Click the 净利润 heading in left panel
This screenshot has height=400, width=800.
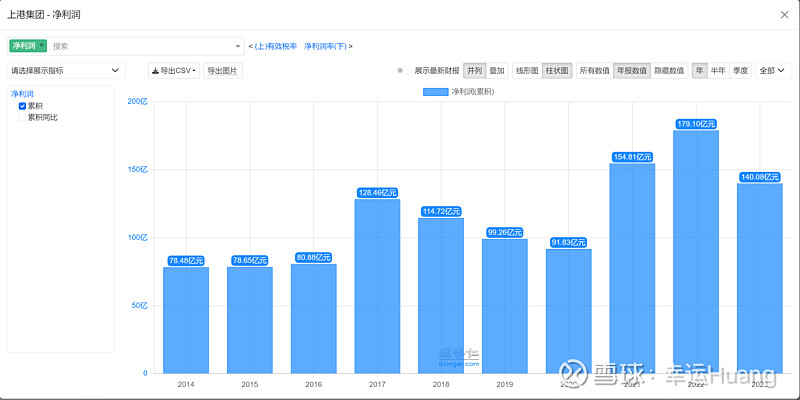pos(22,94)
